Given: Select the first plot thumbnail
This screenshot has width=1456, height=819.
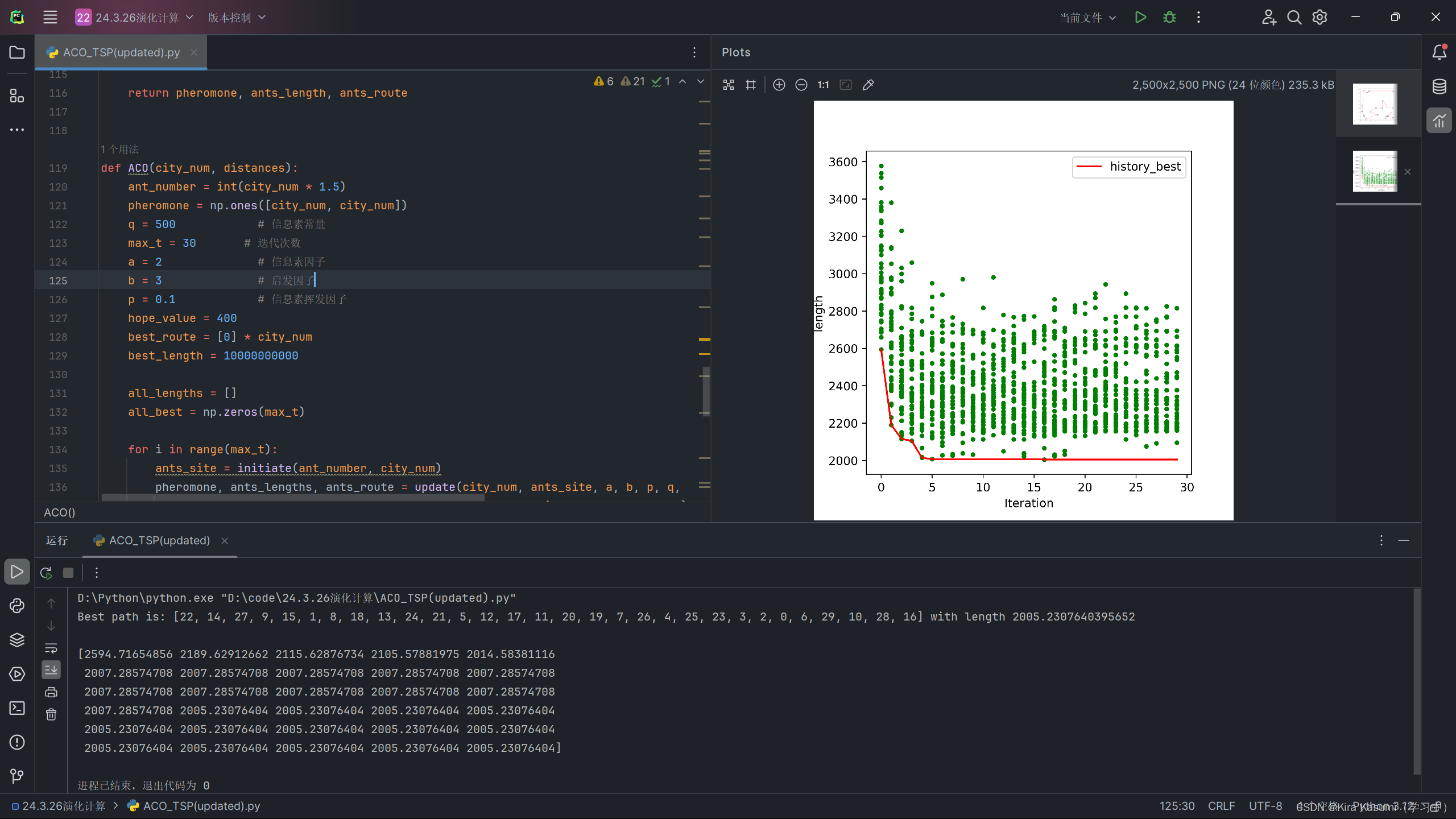Looking at the screenshot, I should point(1375,104).
